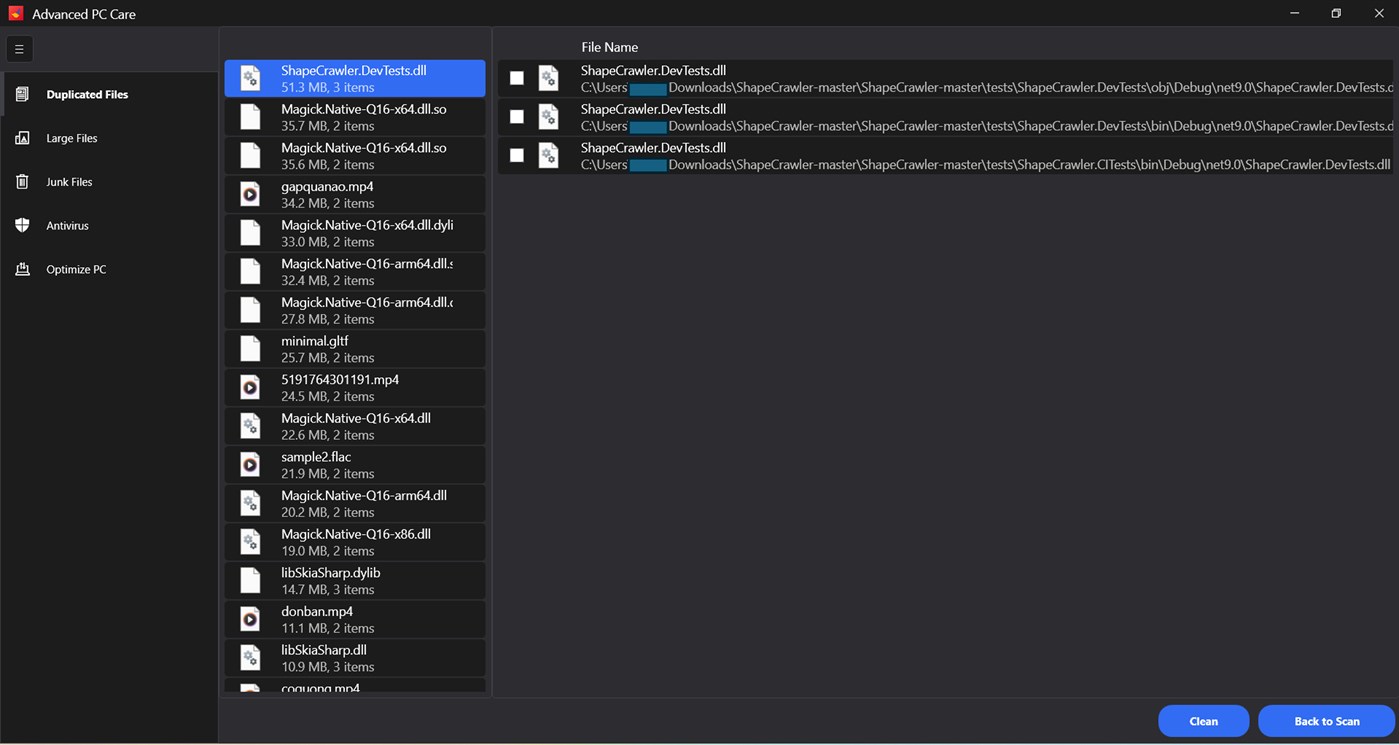Click the media icon next to sample2.flac
The image size is (1399, 745).
[249, 464]
